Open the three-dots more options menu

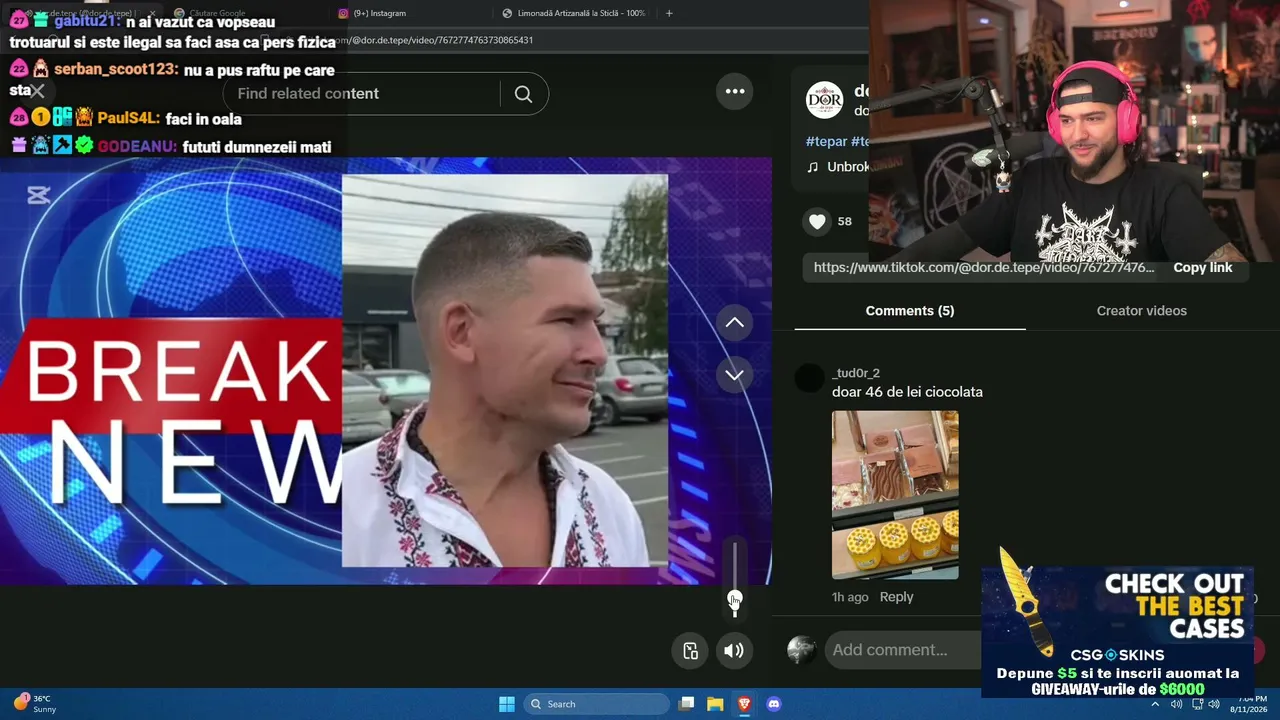click(x=735, y=91)
